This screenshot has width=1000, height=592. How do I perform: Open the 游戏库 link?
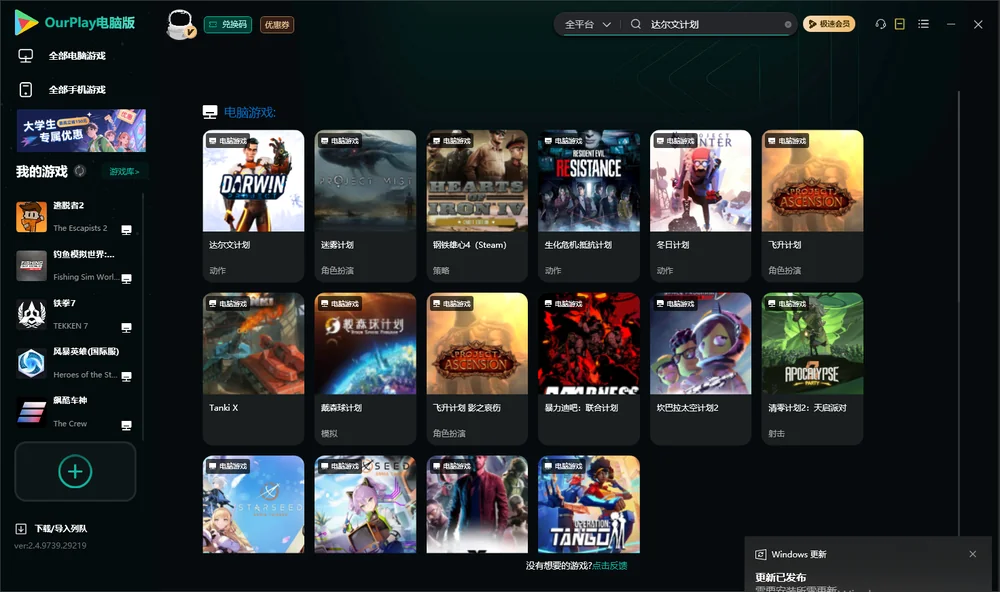pos(124,172)
